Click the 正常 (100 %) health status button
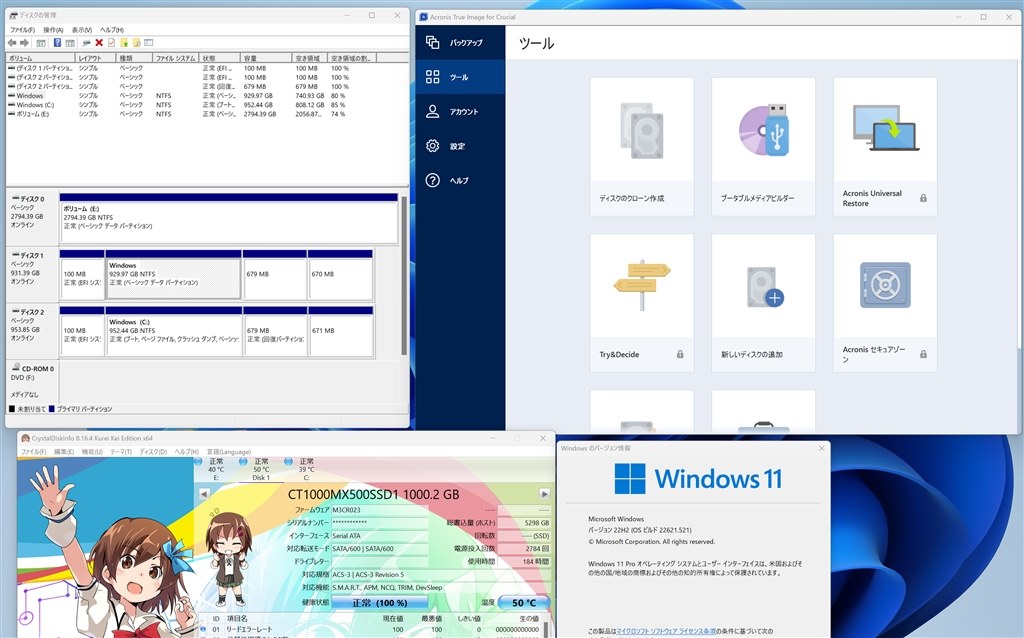Image resolution: width=1024 pixels, height=638 pixels. point(379,603)
